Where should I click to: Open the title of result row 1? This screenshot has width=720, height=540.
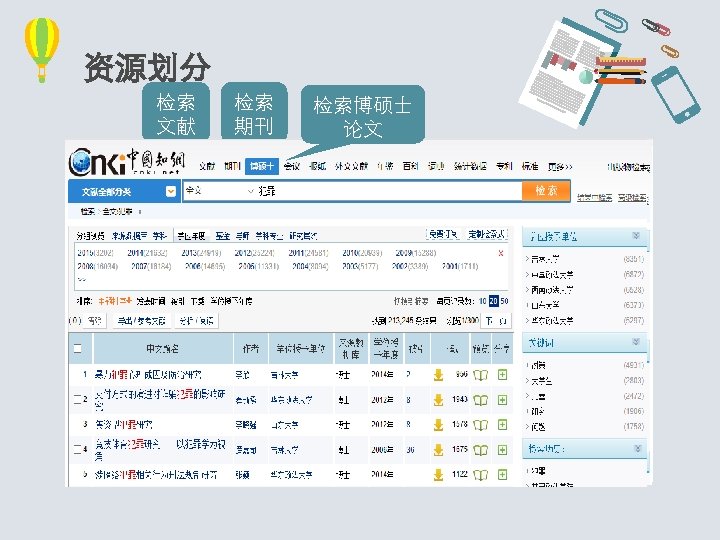[148, 375]
